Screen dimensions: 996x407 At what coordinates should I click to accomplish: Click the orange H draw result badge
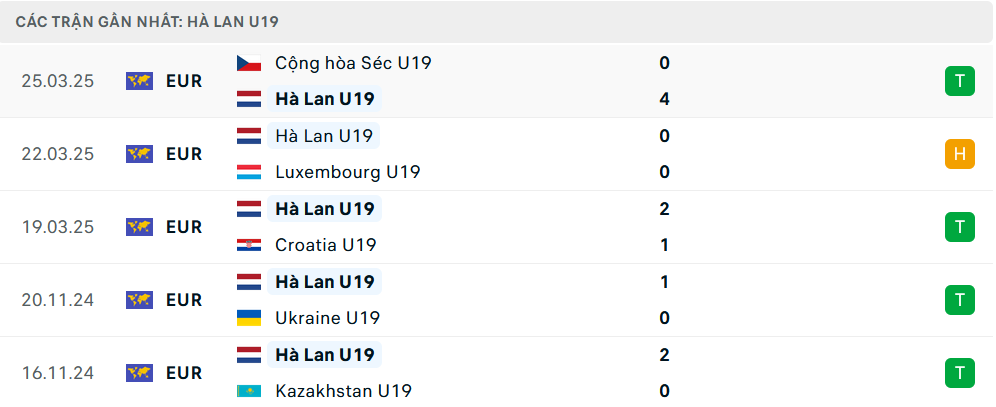(x=959, y=154)
